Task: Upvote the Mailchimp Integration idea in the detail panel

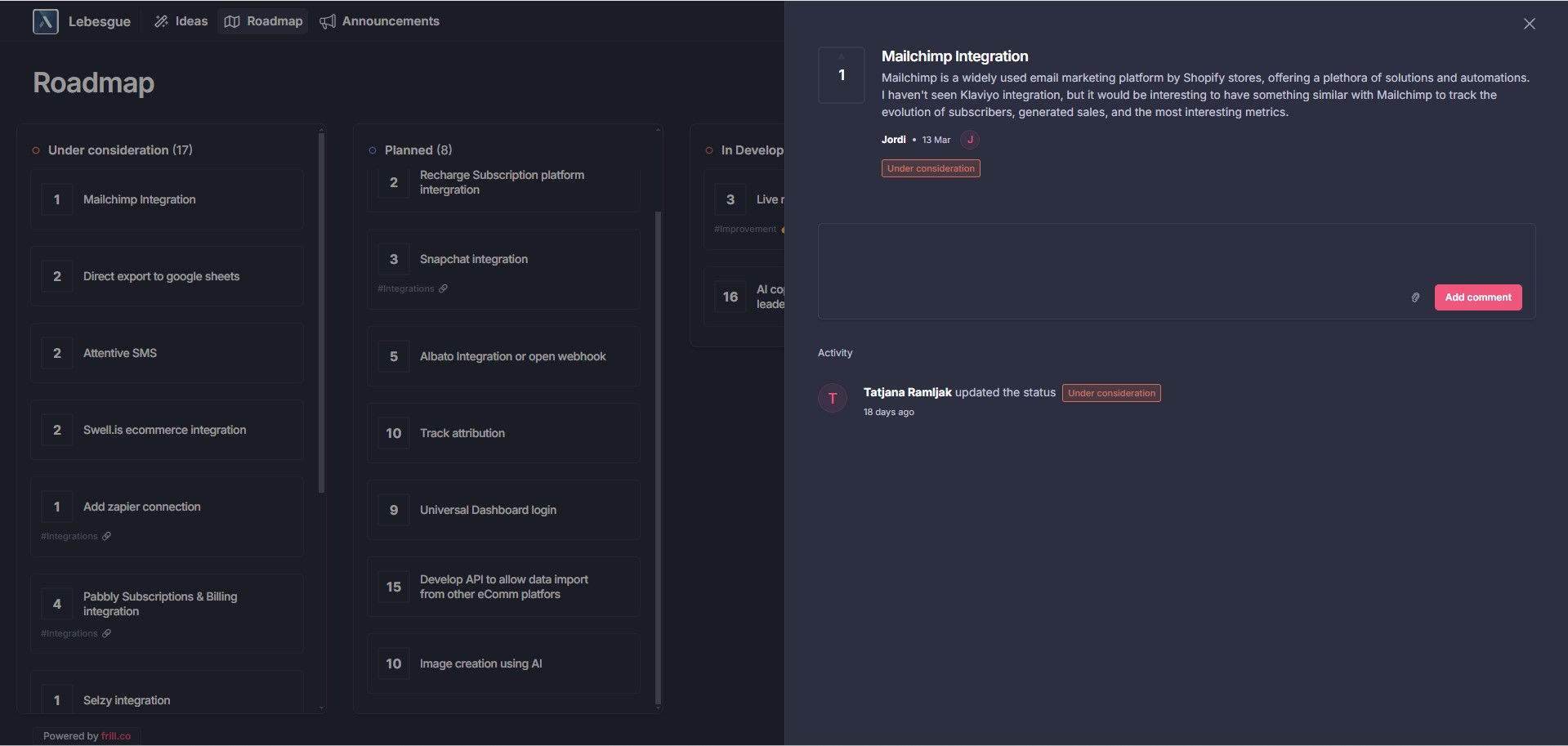Action: 842,74
